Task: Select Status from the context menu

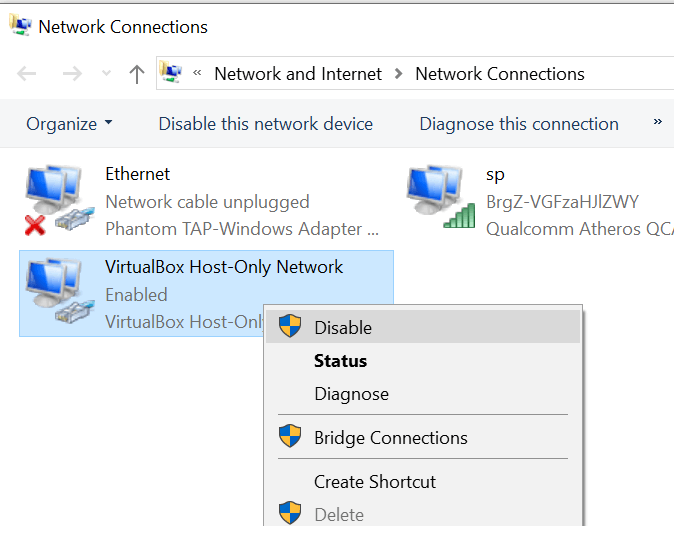Action: pyautogui.click(x=340, y=361)
